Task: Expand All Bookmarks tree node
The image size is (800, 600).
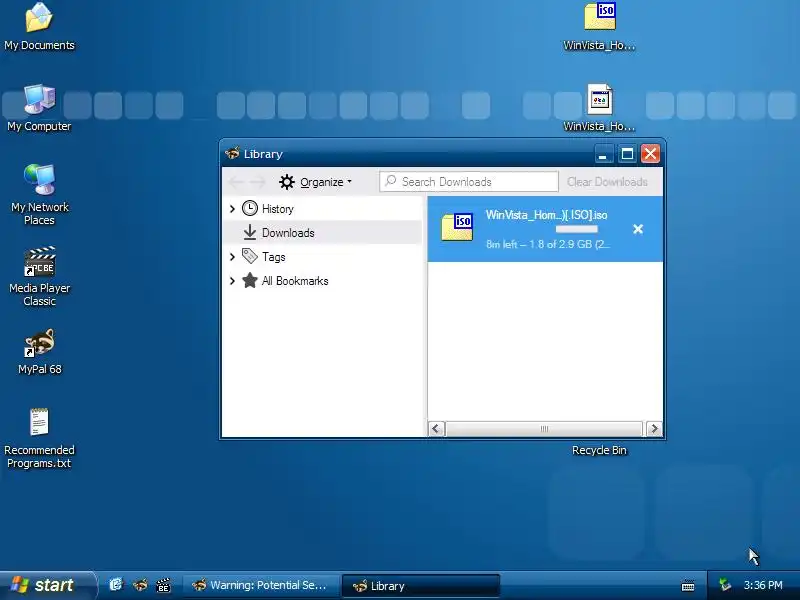Action: click(x=232, y=281)
